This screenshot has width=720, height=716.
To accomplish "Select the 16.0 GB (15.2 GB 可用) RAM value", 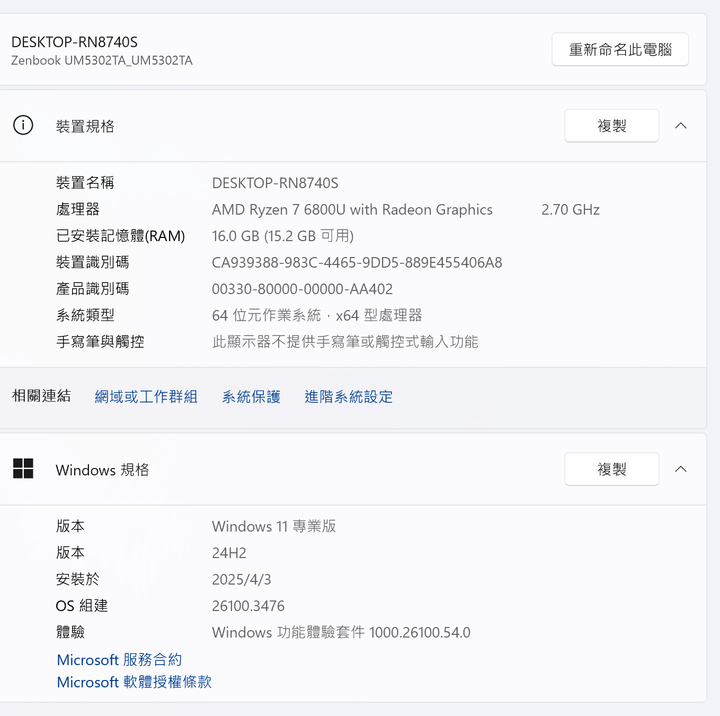I will (x=283, y=236).
